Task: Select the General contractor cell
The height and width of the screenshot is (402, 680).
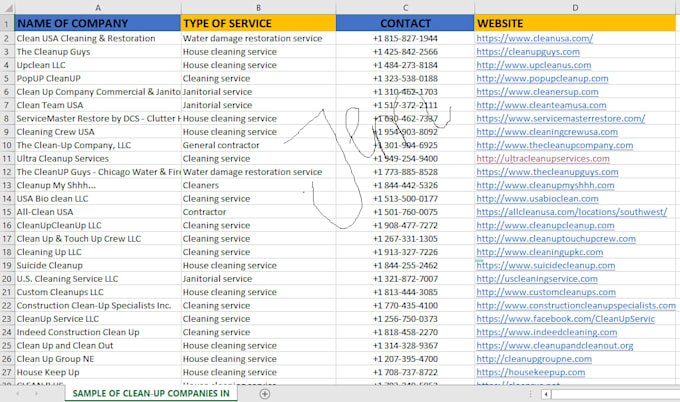Action: pyautogui.click(x=258, y=145)
